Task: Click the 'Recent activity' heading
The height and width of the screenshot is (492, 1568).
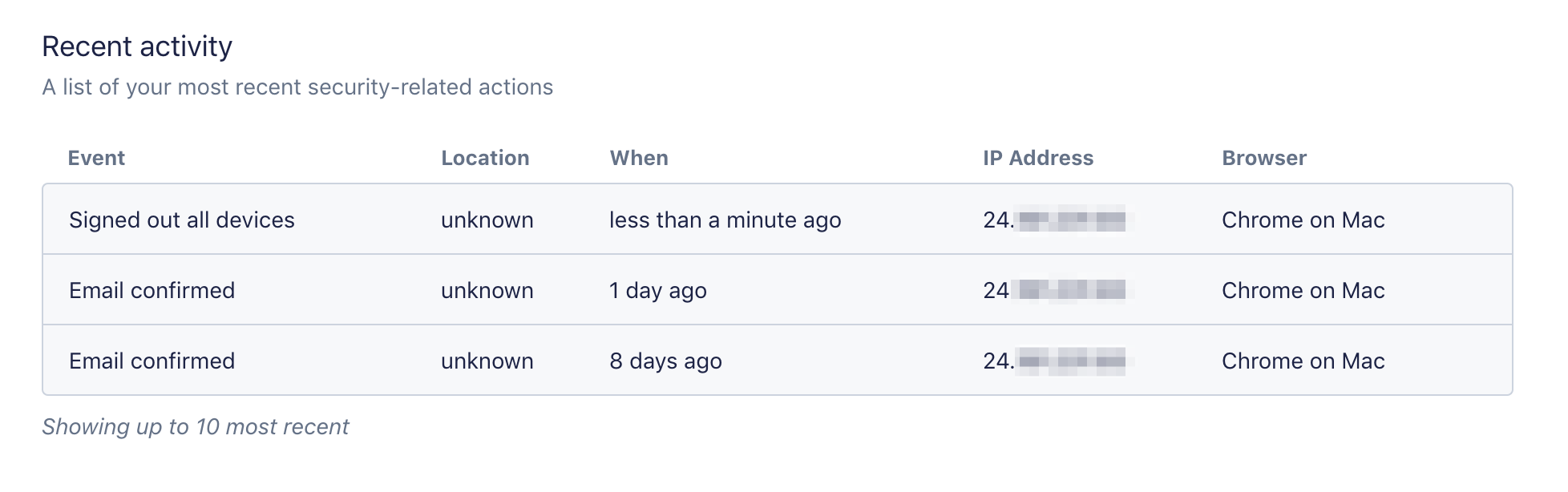Action: 137,46
